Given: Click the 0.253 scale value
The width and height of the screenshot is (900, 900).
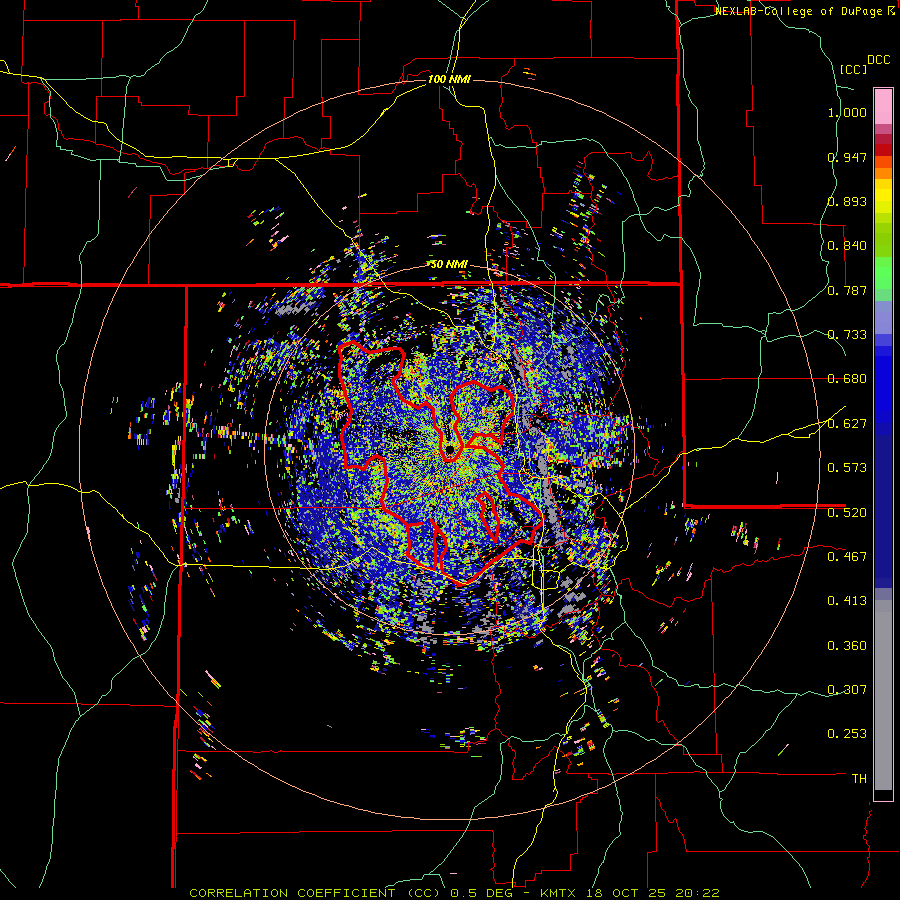Looking at the screenshot, I should point(847,734).
